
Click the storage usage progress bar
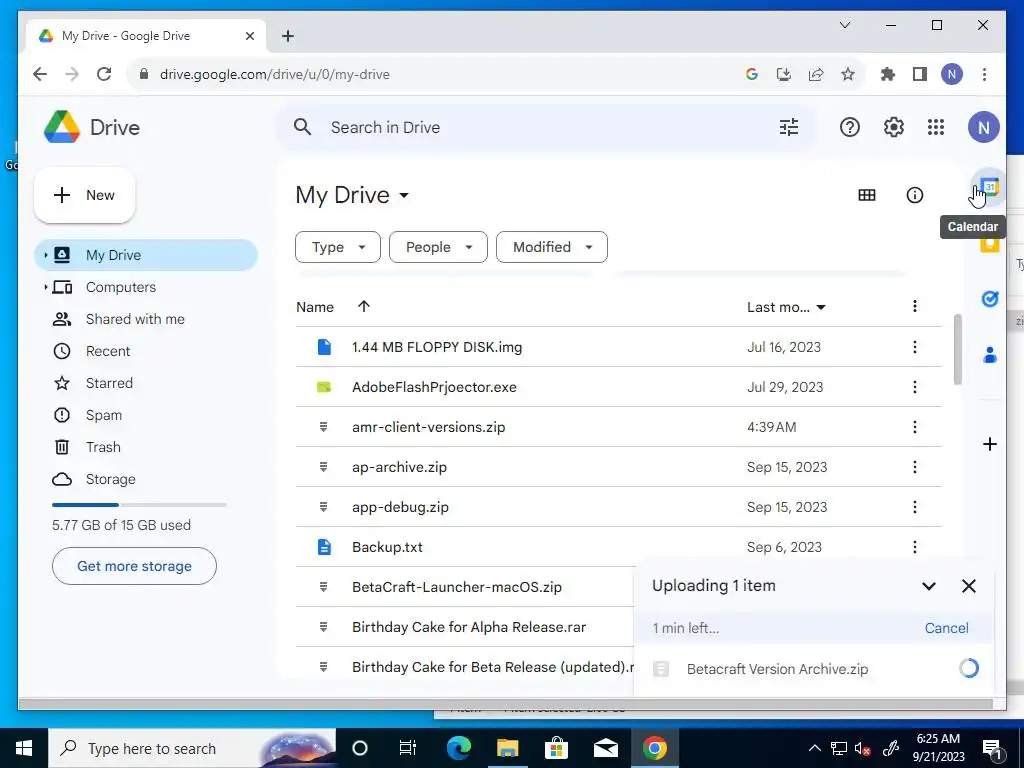[x=139, y=505]
